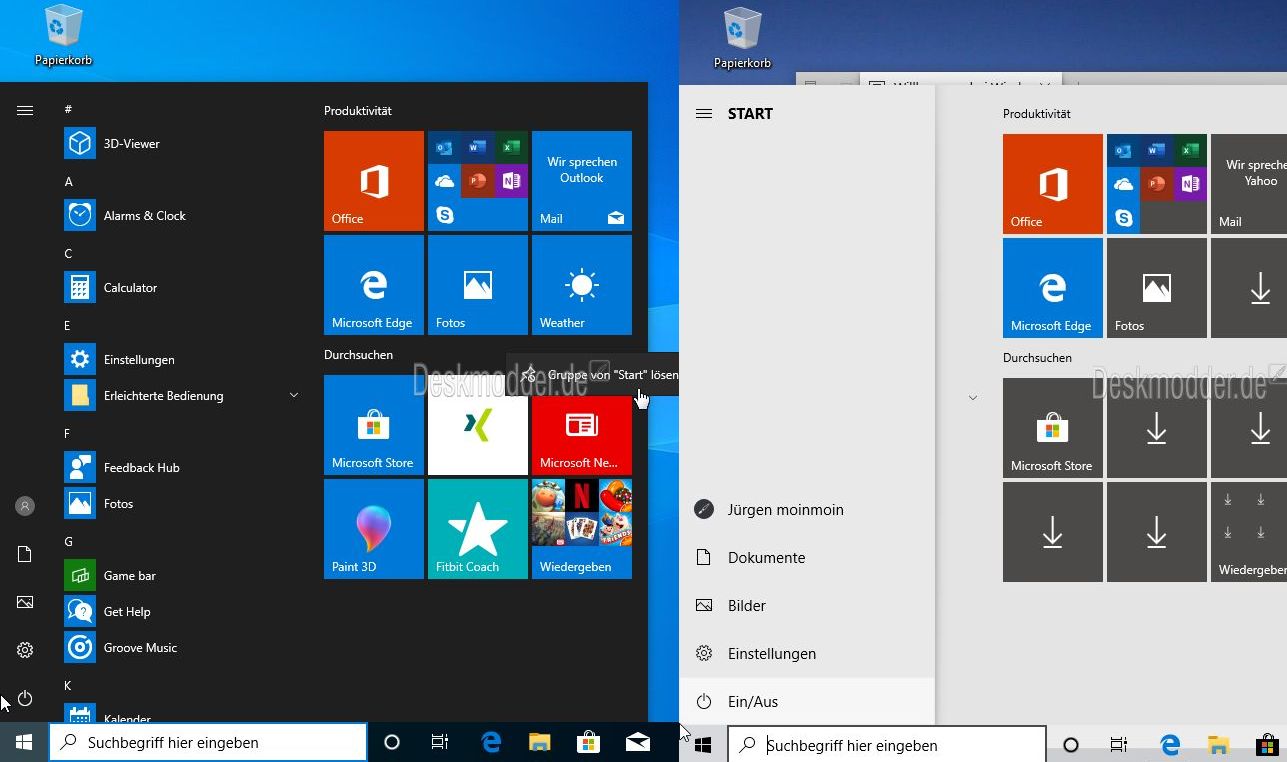Open Task View on left taskbar

[x=439, y=742]
